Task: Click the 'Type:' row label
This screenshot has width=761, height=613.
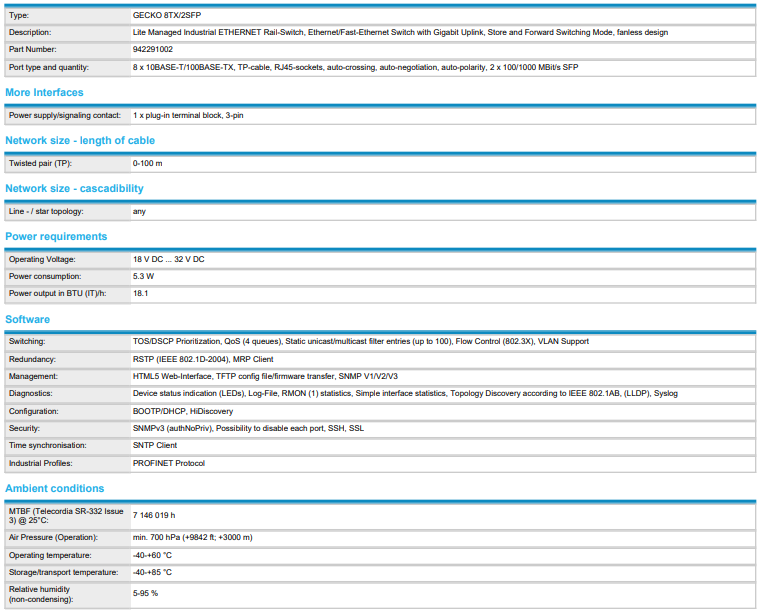Action: (18, 16)
